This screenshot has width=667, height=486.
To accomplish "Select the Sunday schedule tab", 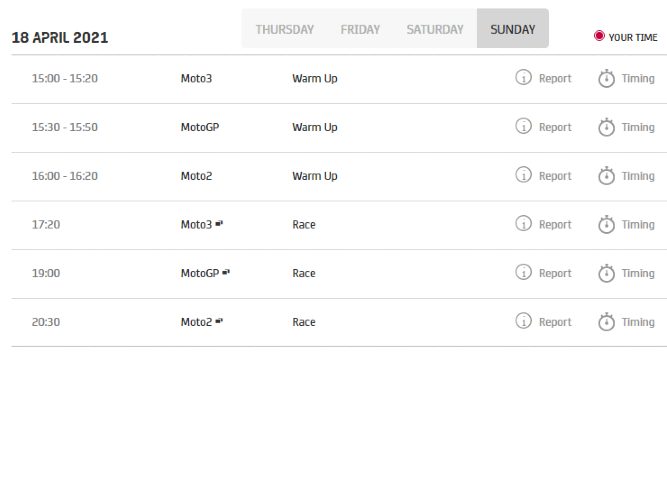I will (512, 30).
